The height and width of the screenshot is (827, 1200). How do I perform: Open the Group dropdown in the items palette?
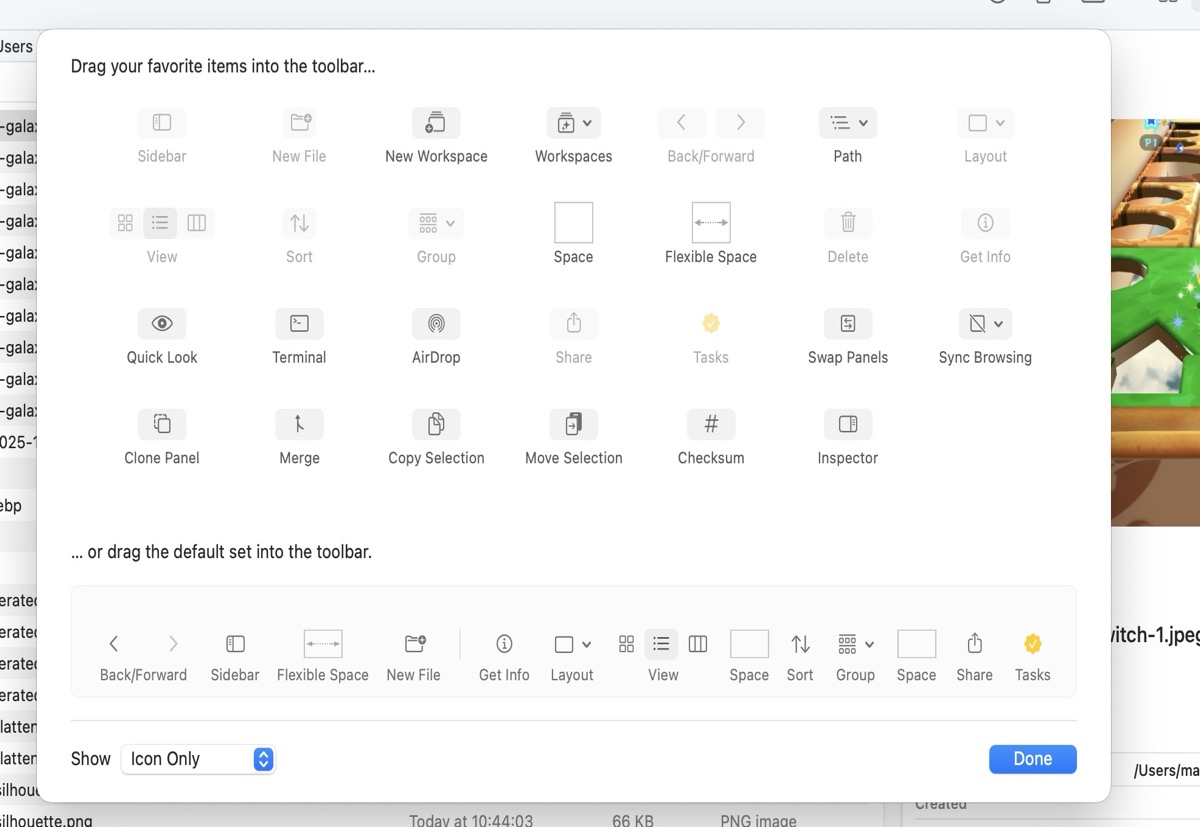[x=436, y=223]
